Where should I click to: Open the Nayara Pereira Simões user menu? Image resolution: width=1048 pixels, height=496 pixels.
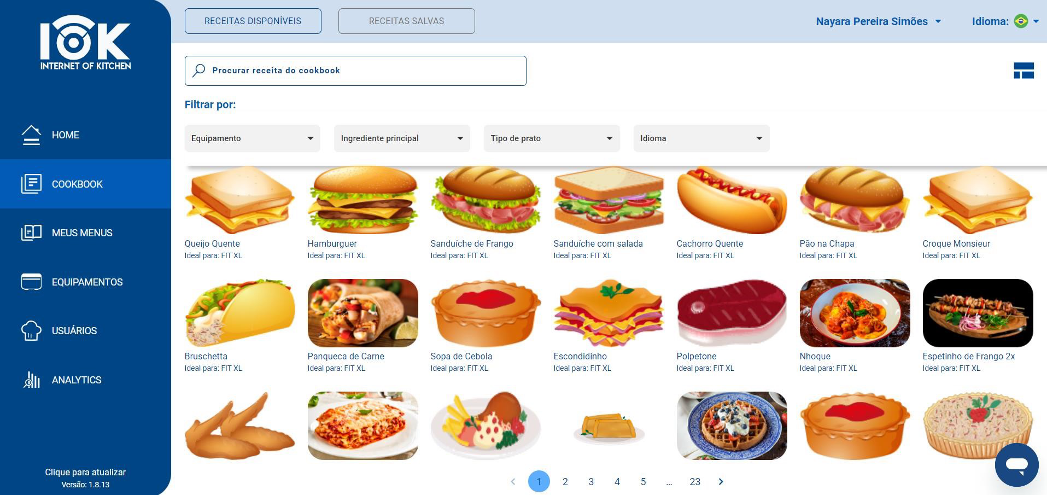(878, 21)
